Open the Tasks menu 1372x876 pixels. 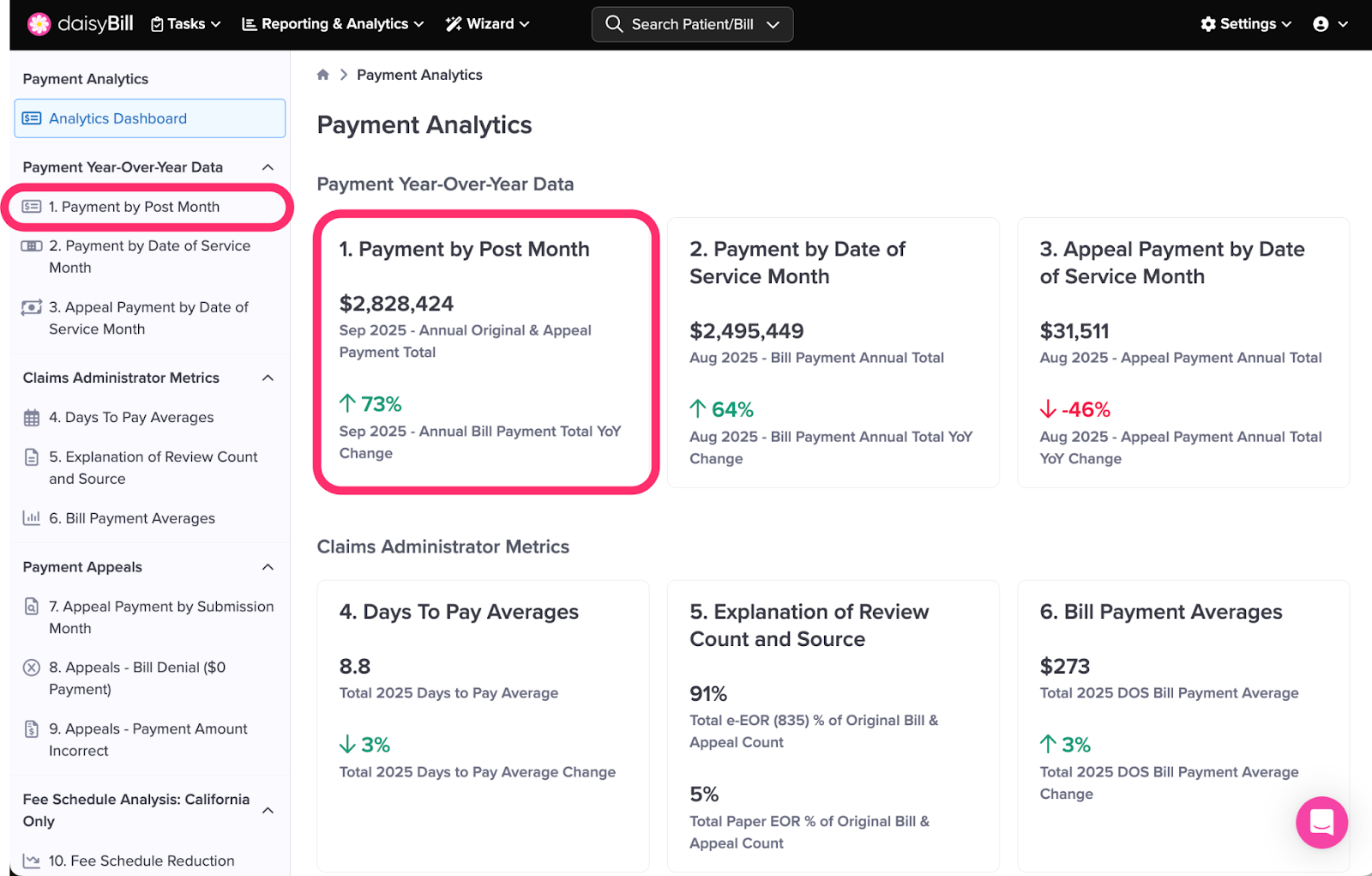(186, 24)
